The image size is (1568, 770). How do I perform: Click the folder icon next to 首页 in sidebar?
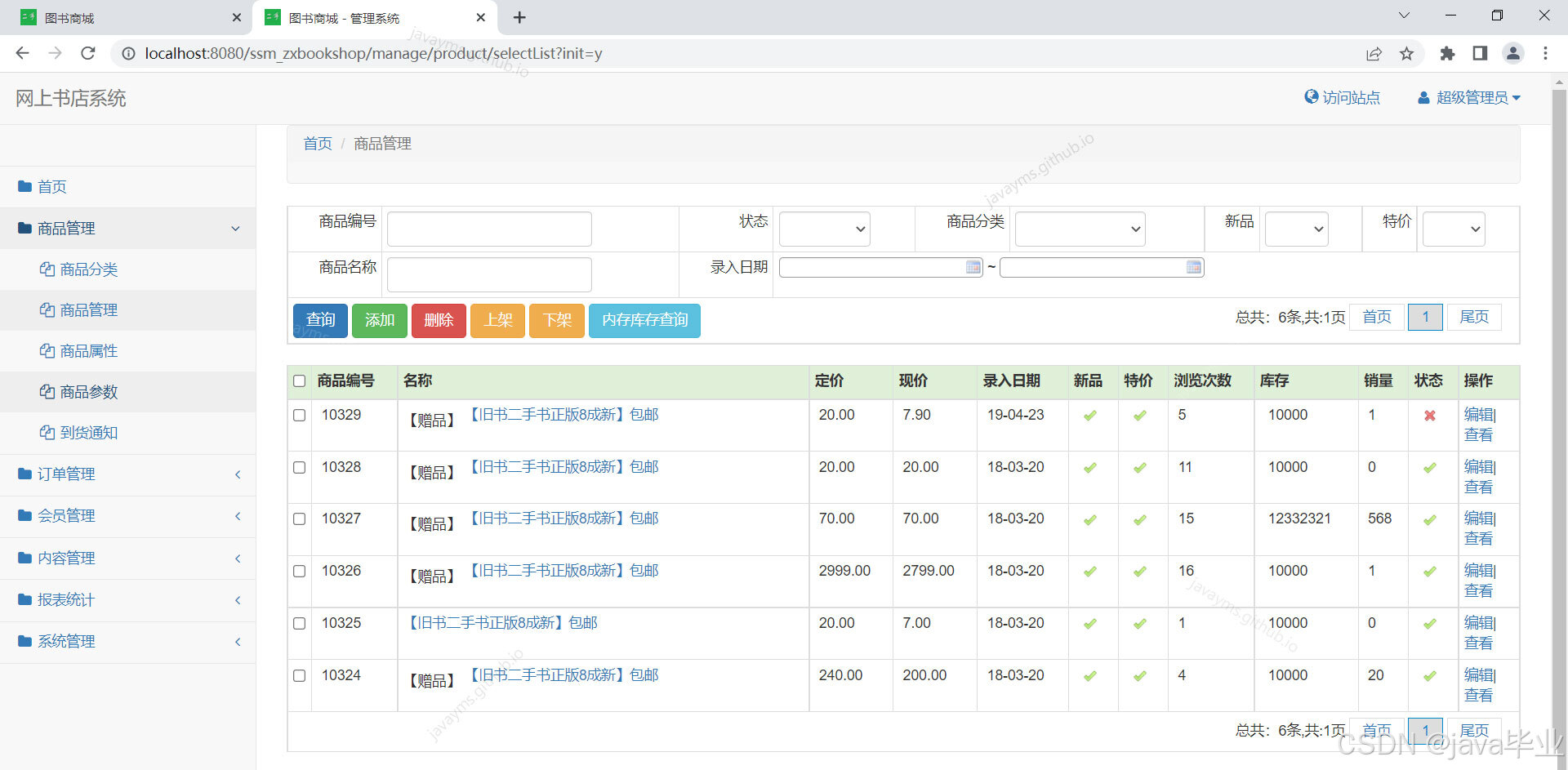click(24, 186)
